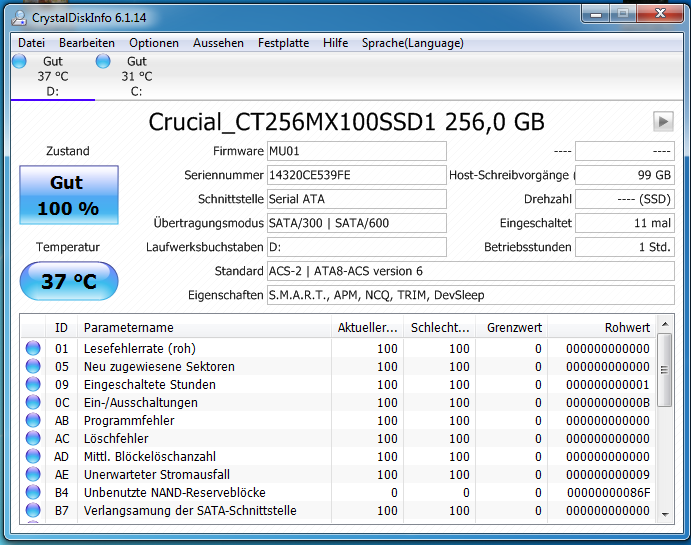Click the SMART list scroll down arrow
691x545 pixels.
pos(665,515)
